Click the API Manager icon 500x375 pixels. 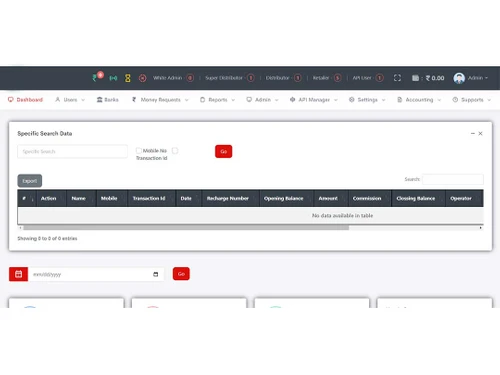pos(292,100)
